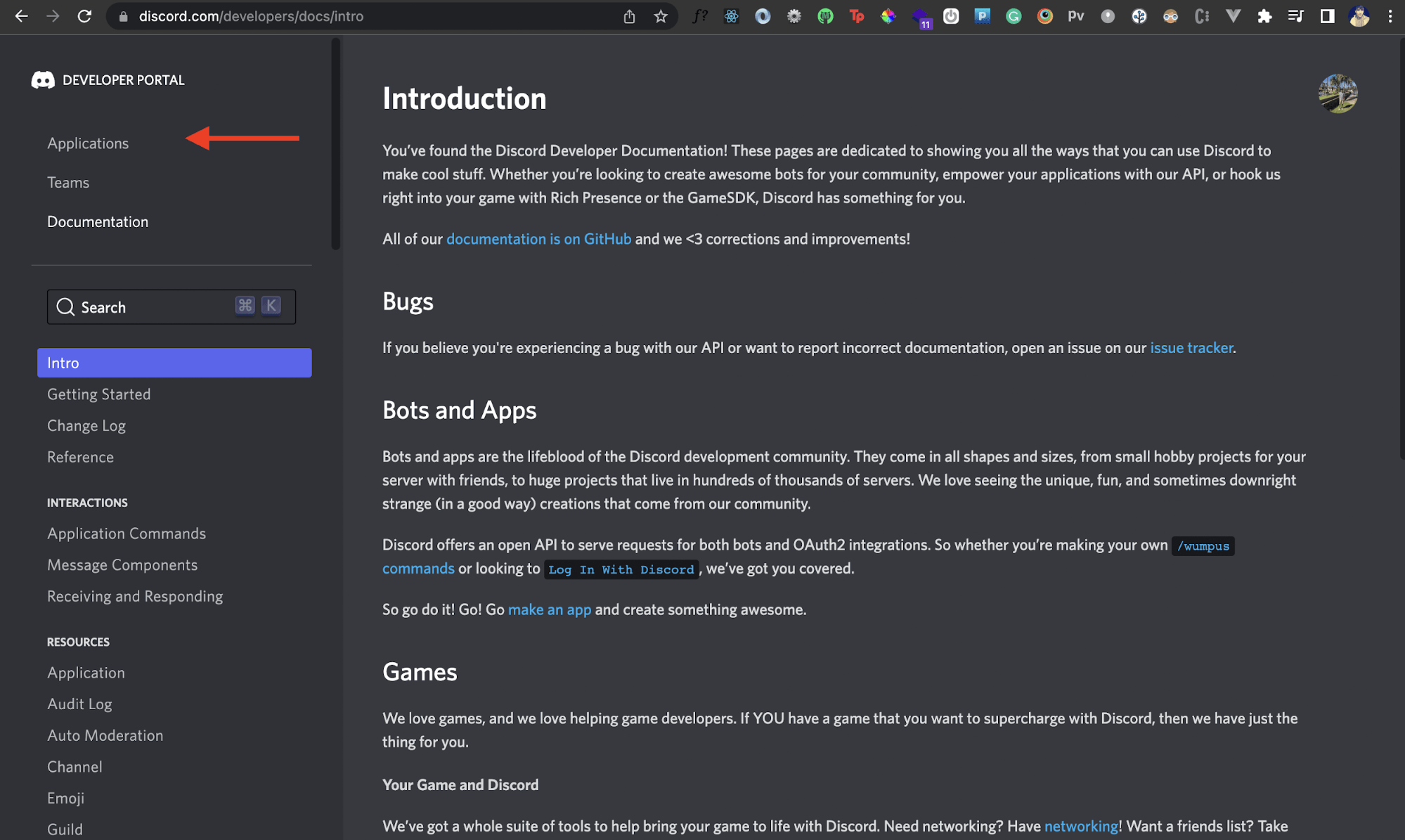
Task: Open the Applications section in sidebar
Action: coord(88,143)
